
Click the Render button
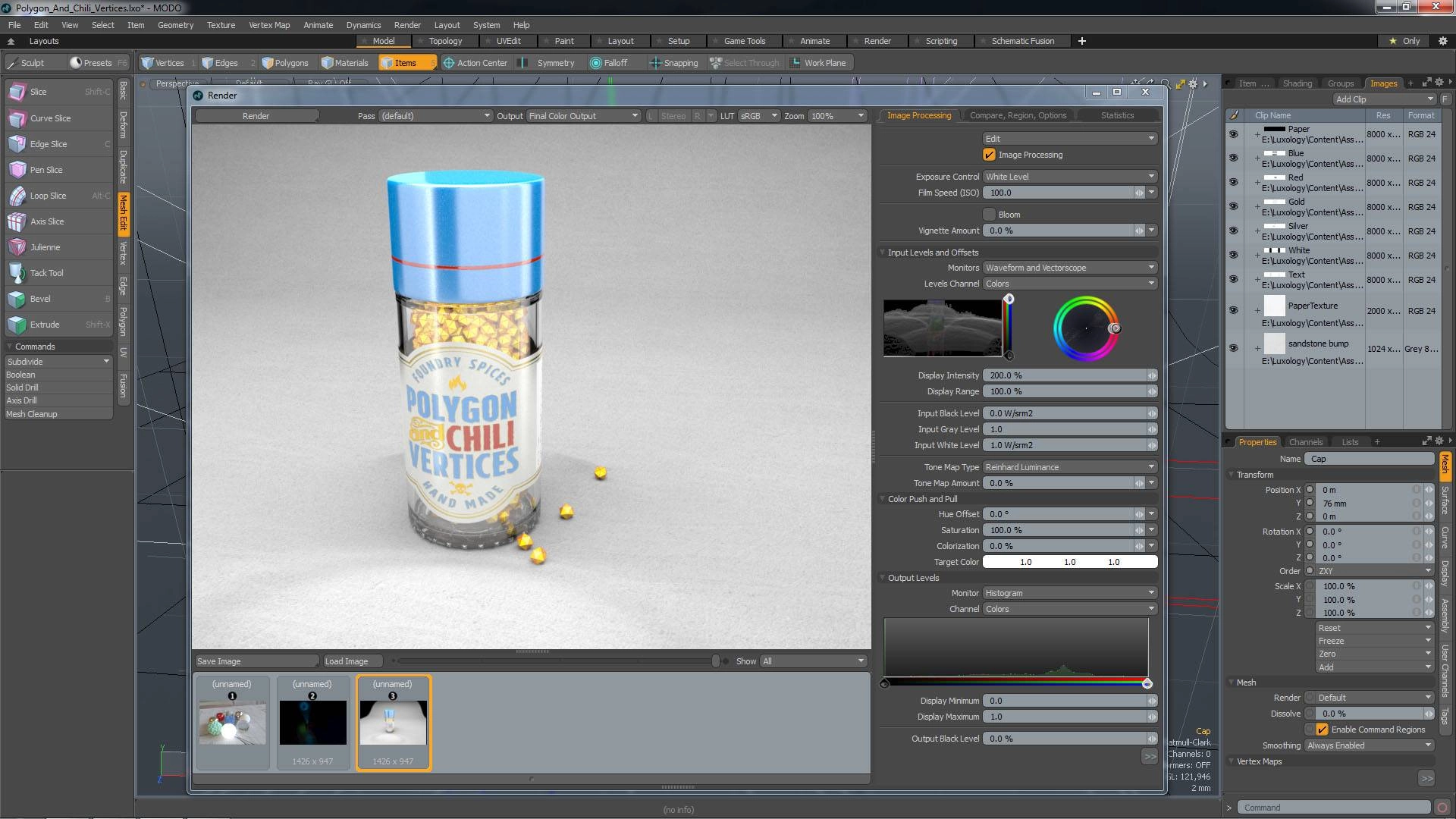pos(256,116)
